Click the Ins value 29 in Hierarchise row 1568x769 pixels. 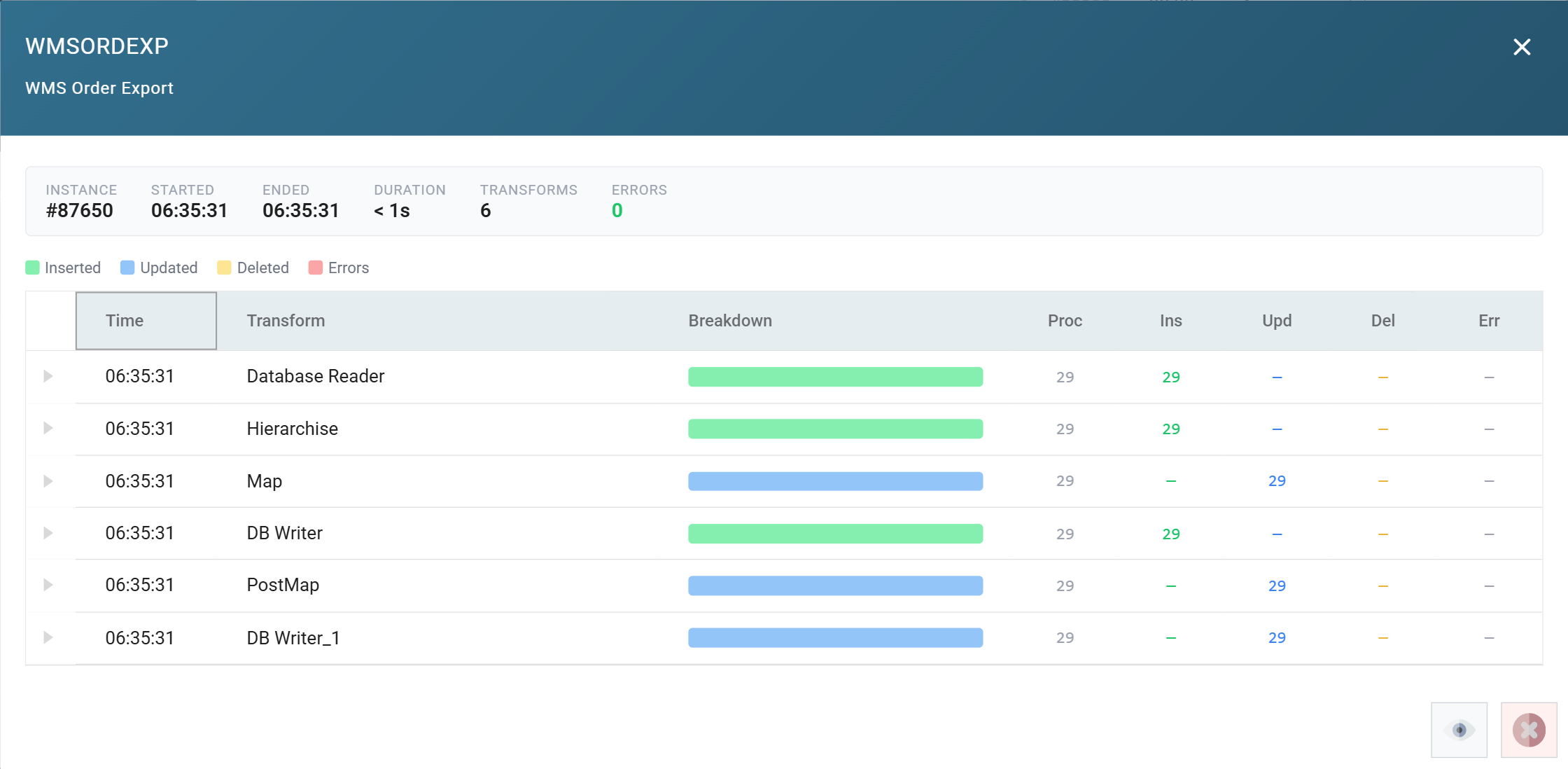(1171, 429)
